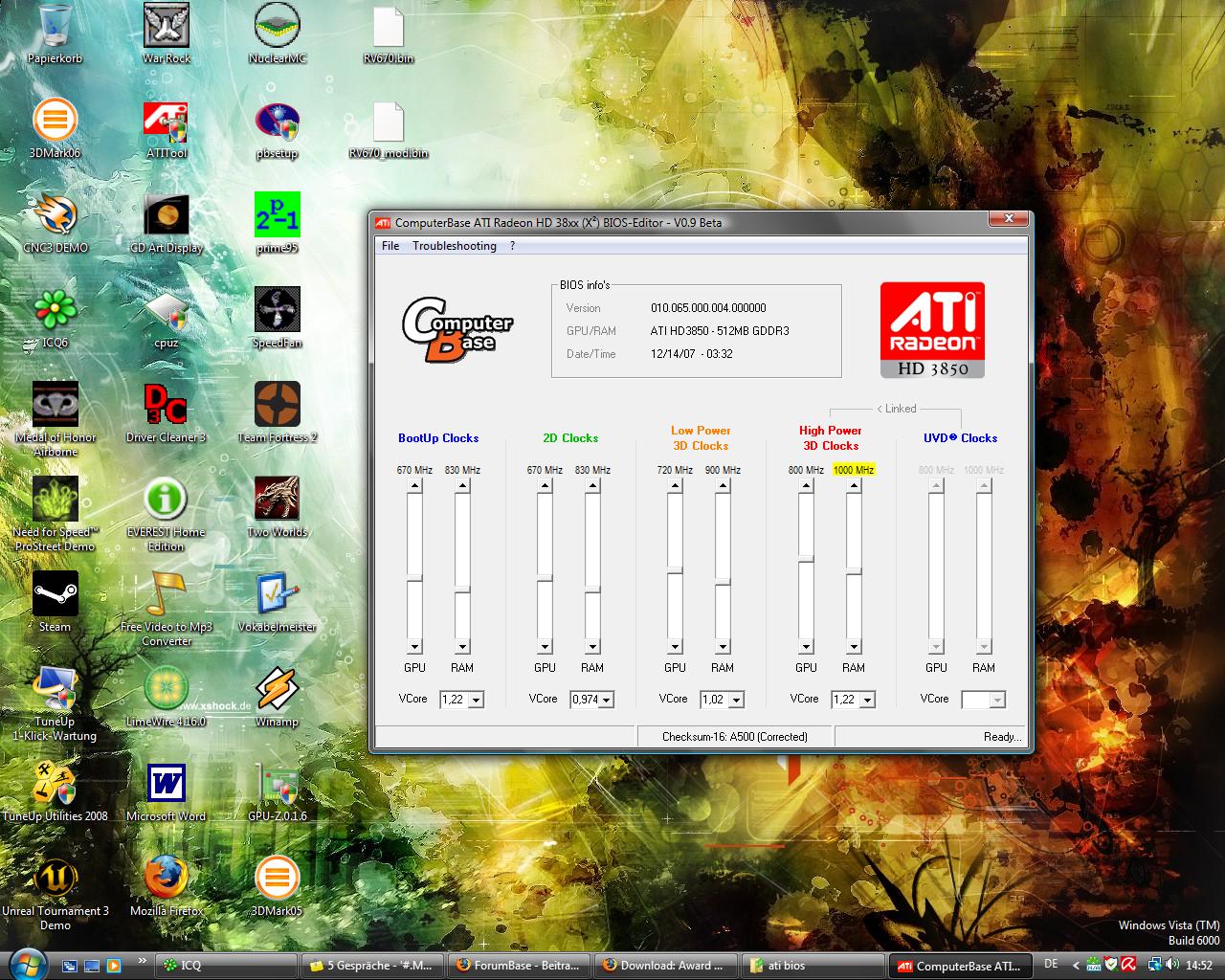The image size is (1225, 980).
Task: Select the NuclearMC desktop icon
Action: (x=278, y=34)
